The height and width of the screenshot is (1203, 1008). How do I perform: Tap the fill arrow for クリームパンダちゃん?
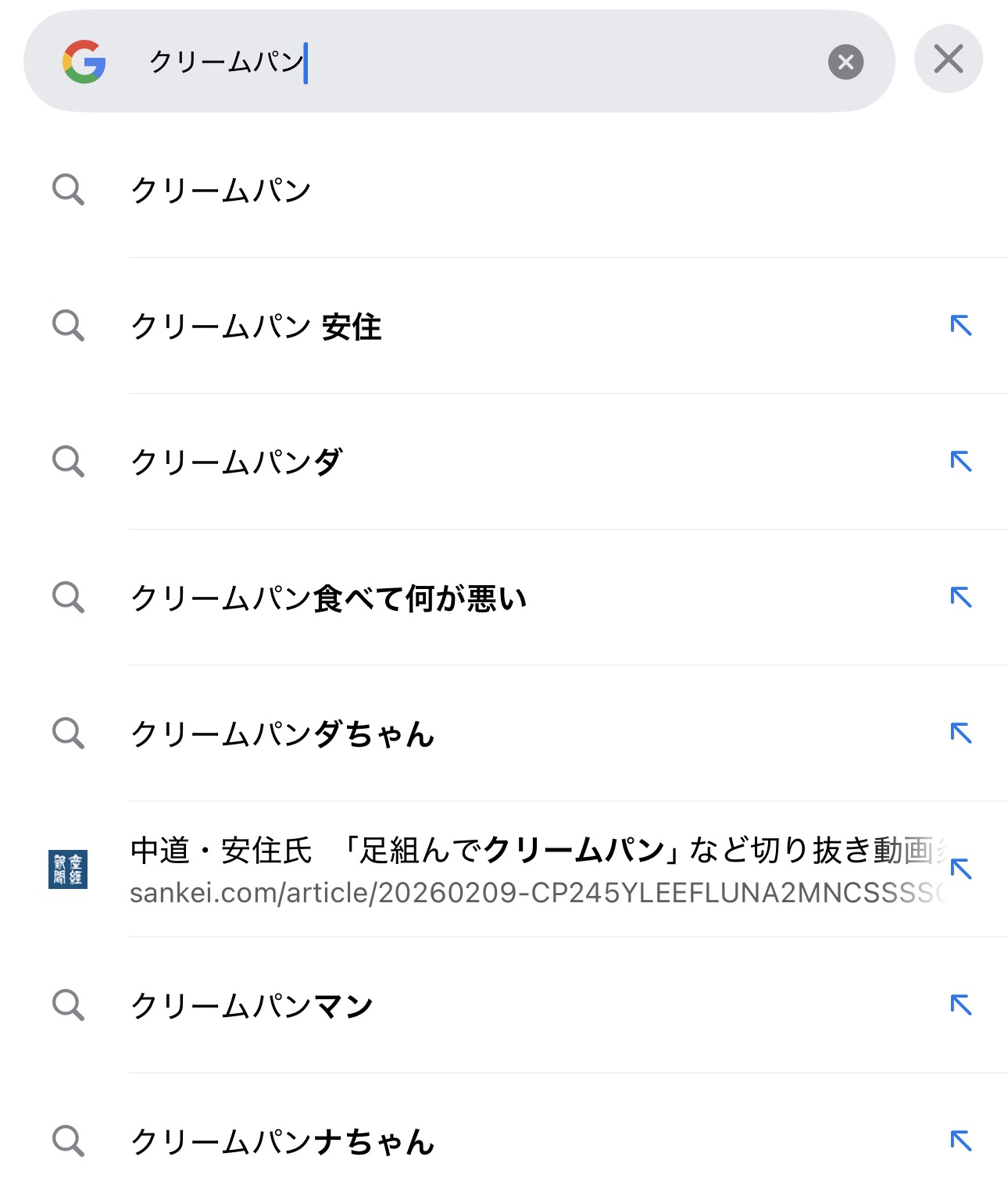coord(960,733)
